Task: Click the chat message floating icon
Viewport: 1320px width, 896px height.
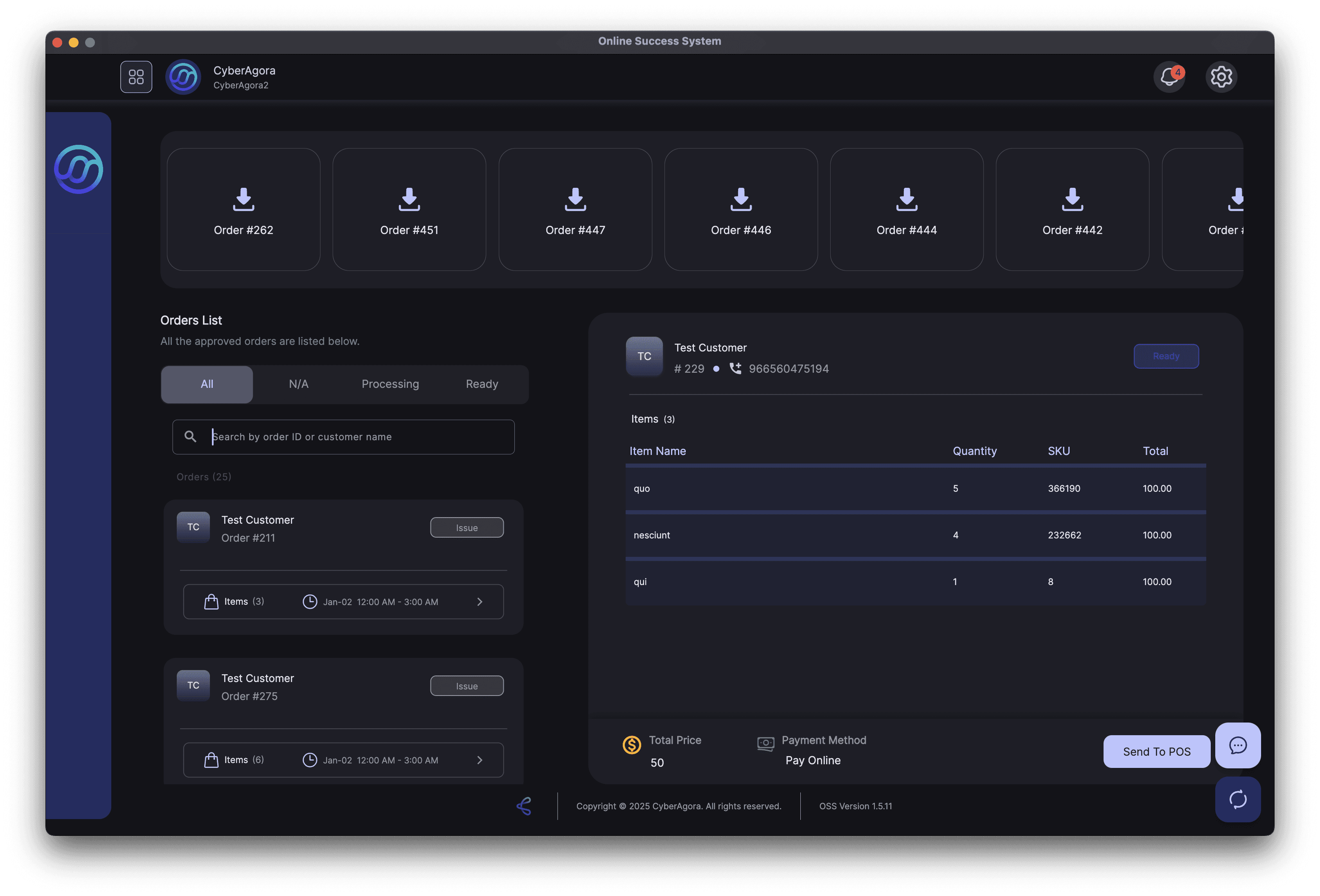Action: tap(1238, 745)
